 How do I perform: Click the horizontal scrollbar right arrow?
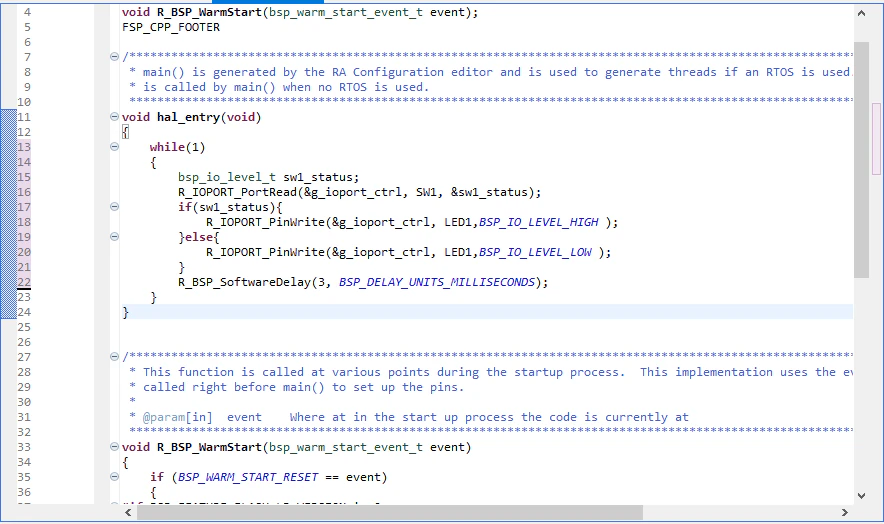[x=844, y=512]
